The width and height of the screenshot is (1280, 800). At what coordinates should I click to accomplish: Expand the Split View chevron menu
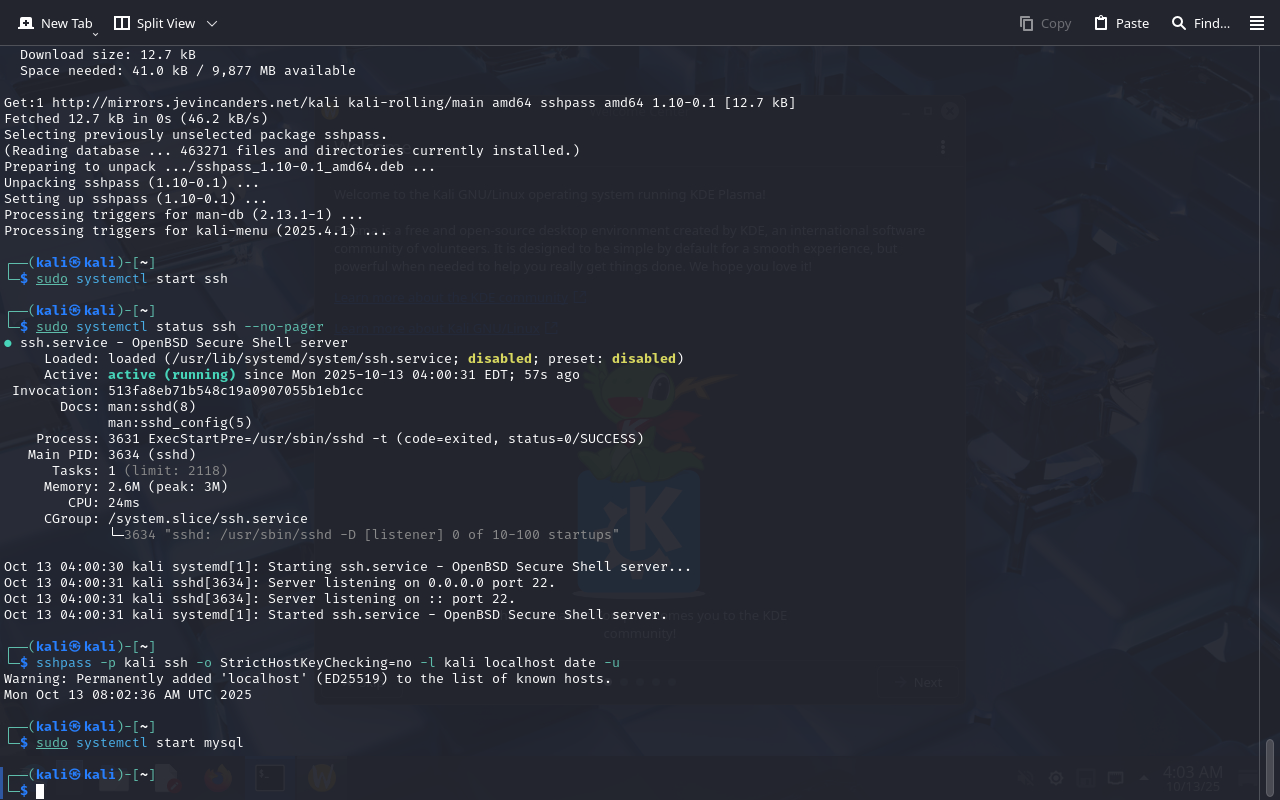(x=211, y=23)
